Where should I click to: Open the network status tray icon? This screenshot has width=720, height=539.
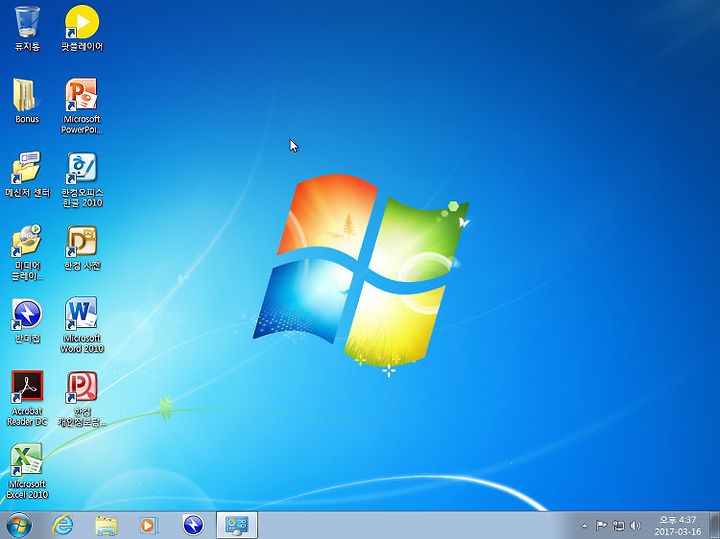click(x=619, y=525)
